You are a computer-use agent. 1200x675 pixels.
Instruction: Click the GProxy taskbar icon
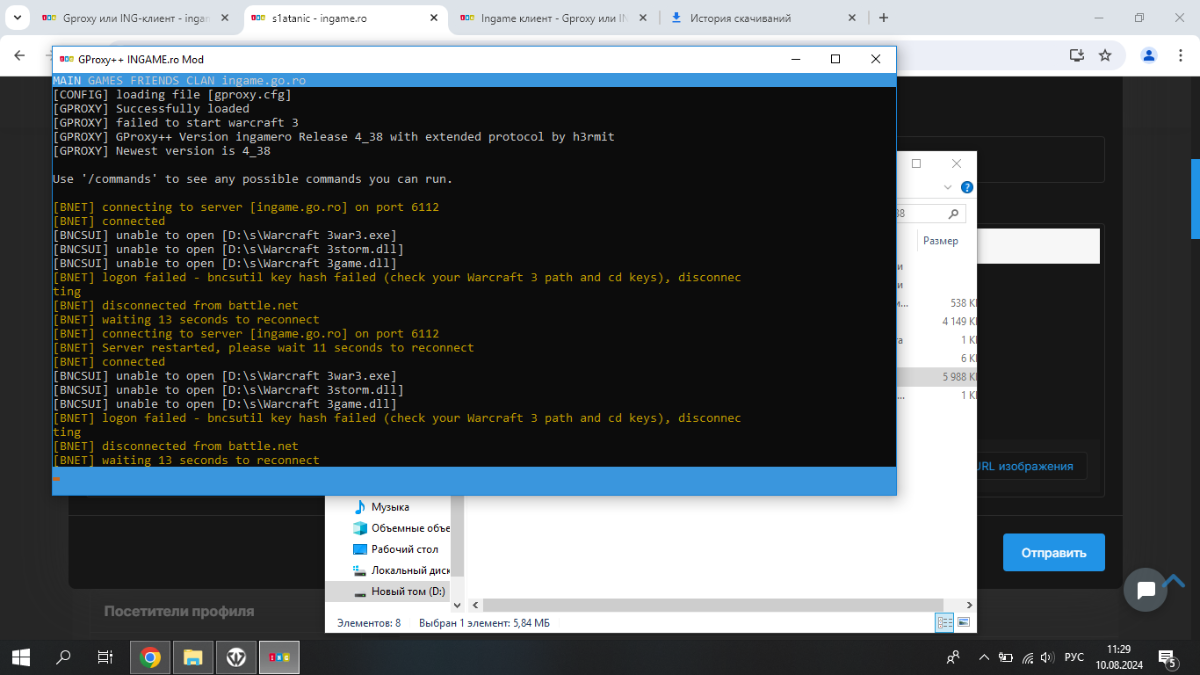[279, 657]
